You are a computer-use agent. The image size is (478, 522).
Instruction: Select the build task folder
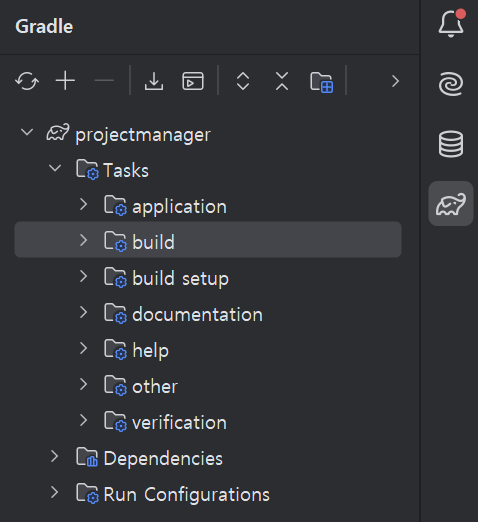208,240
